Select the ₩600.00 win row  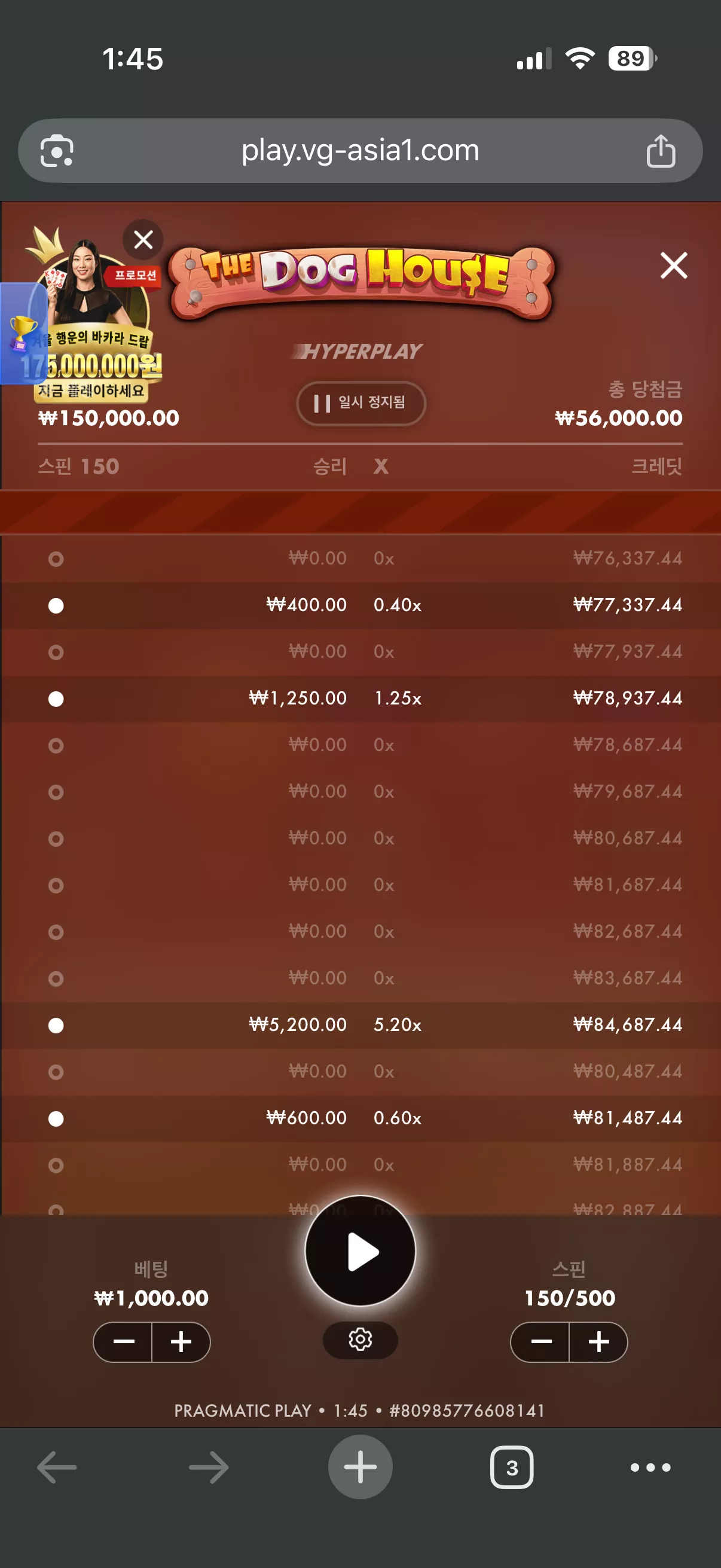tap(360, 1118)
